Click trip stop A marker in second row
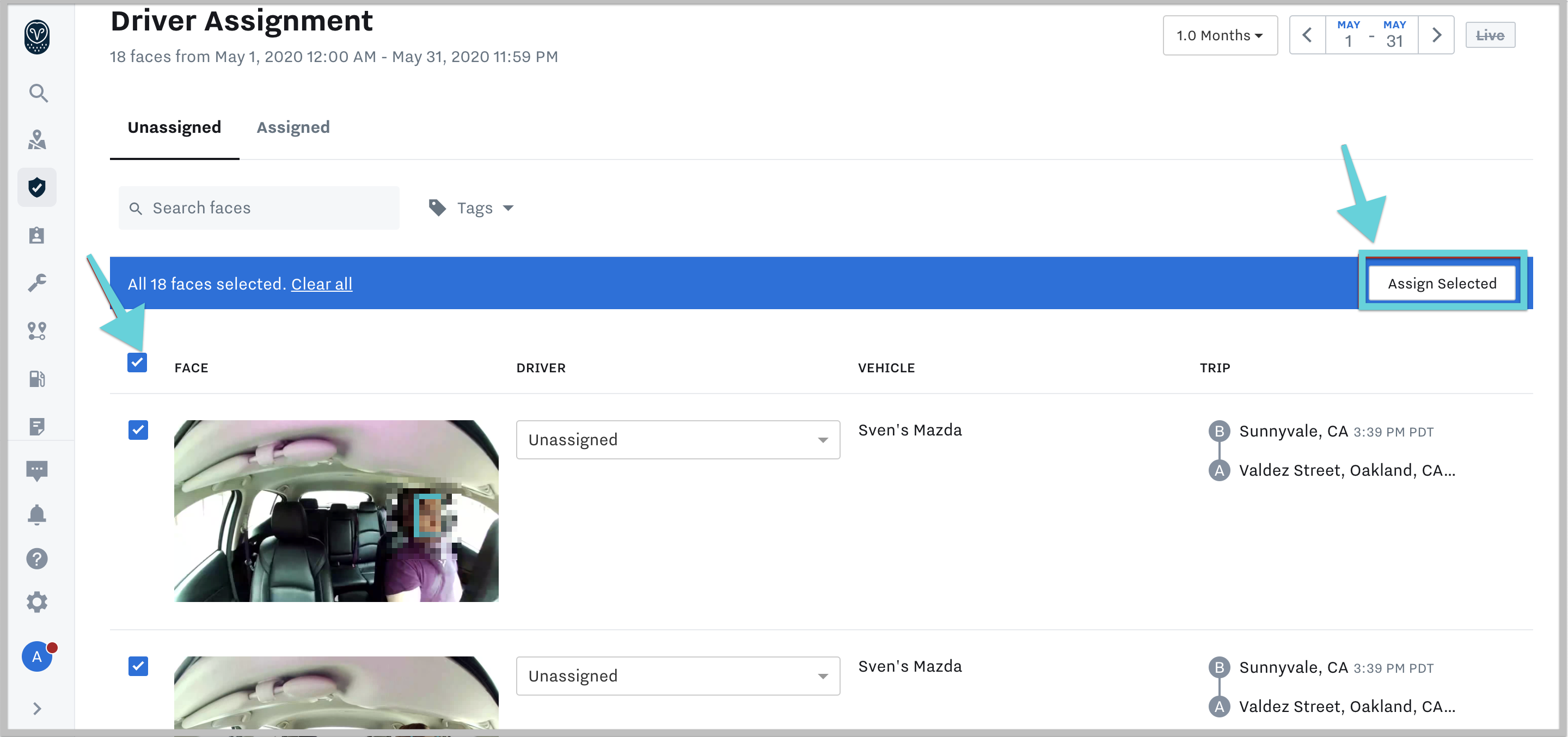Image resolution: width=1568 pixels, height=737 pixels. click(1219, 707)
